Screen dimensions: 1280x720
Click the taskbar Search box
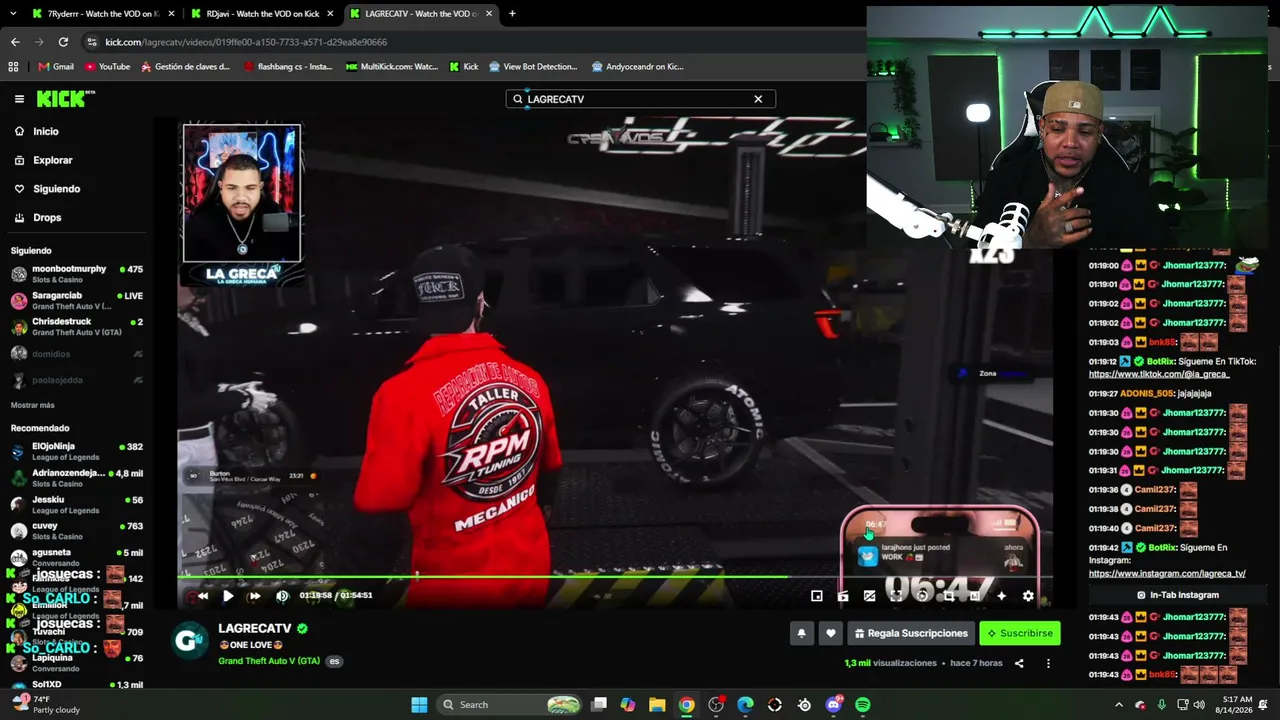pos(510,705)
